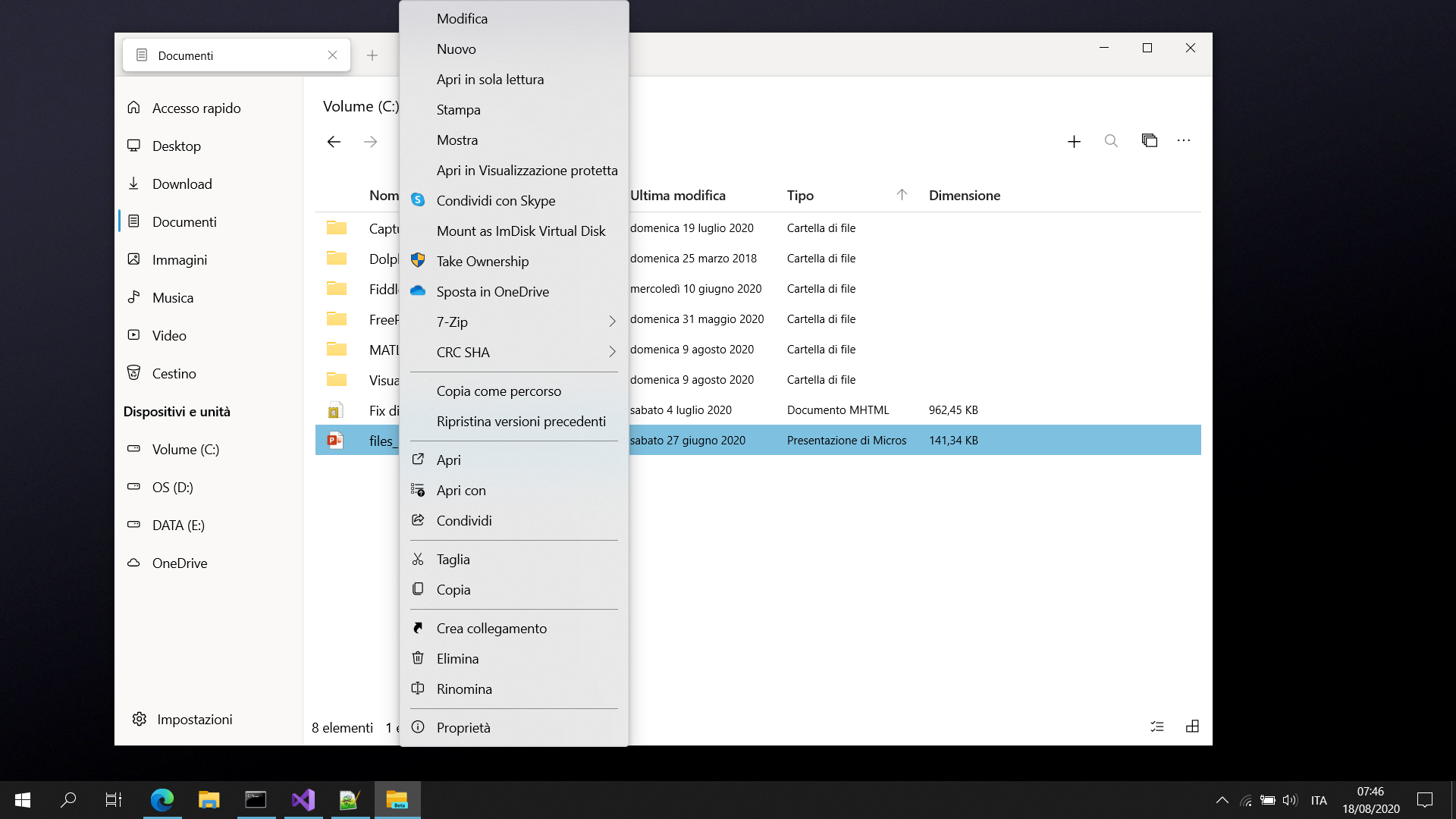Viewport: 1456px width, 819px height.
Task: Switch to grid layout view icon
Action: [x=1192, y=726]
